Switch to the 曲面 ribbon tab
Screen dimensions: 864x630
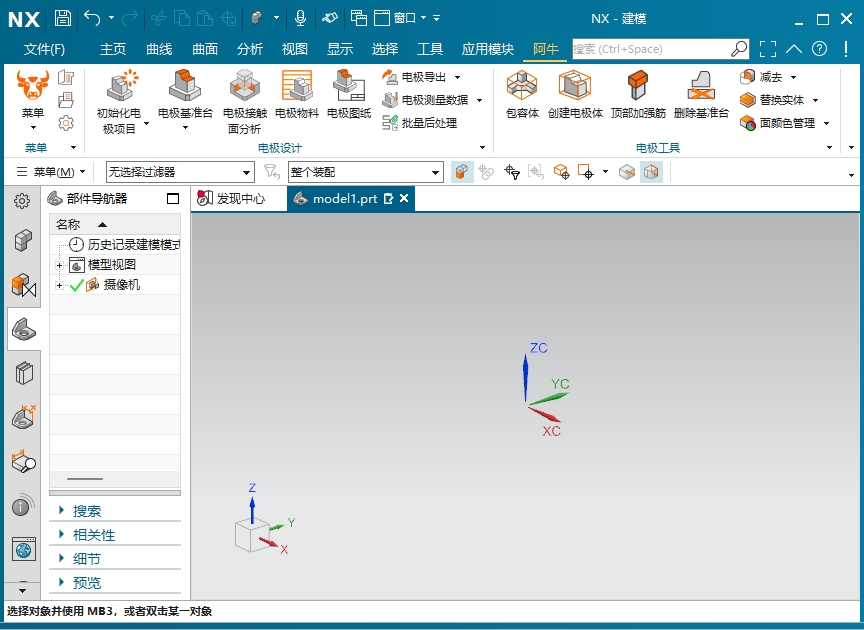(x=205, y=49)
